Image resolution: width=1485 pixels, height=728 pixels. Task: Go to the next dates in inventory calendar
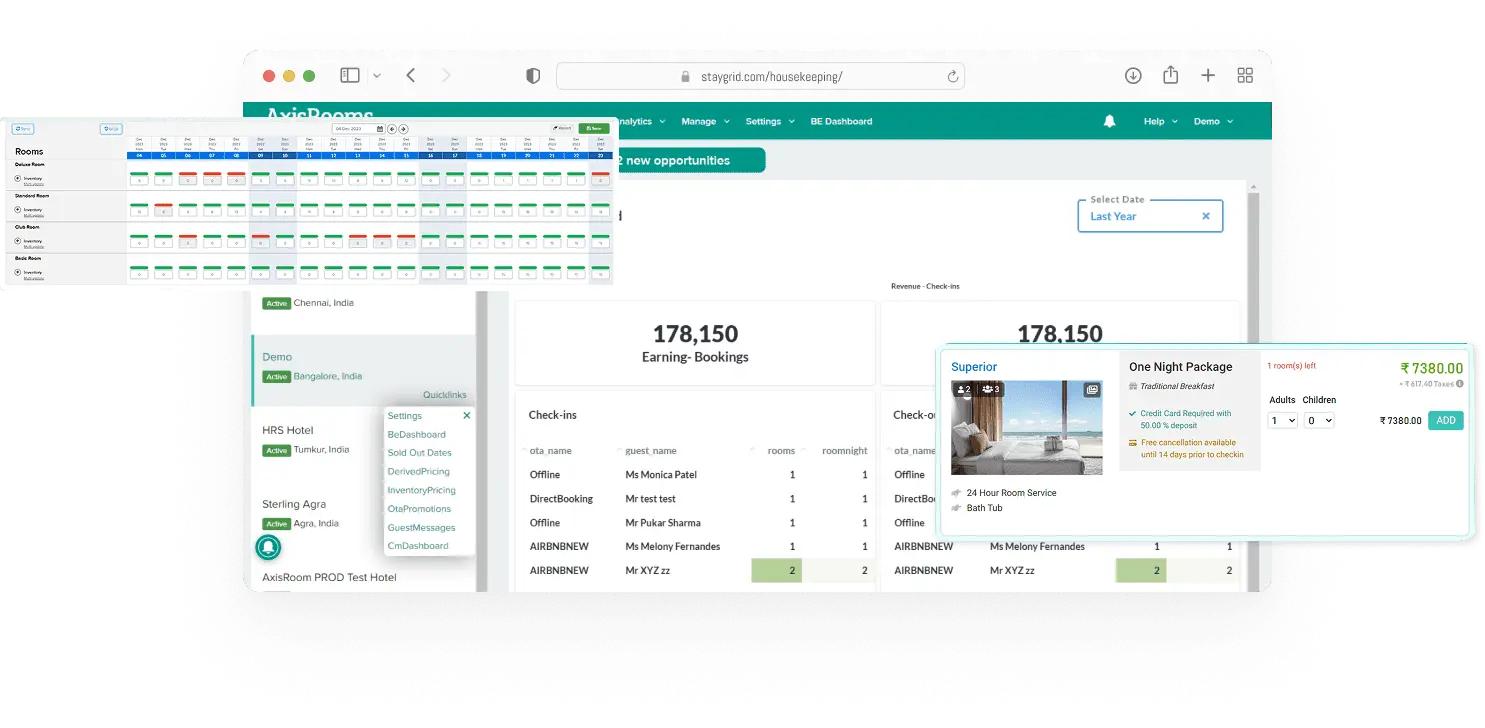point(403,129)
